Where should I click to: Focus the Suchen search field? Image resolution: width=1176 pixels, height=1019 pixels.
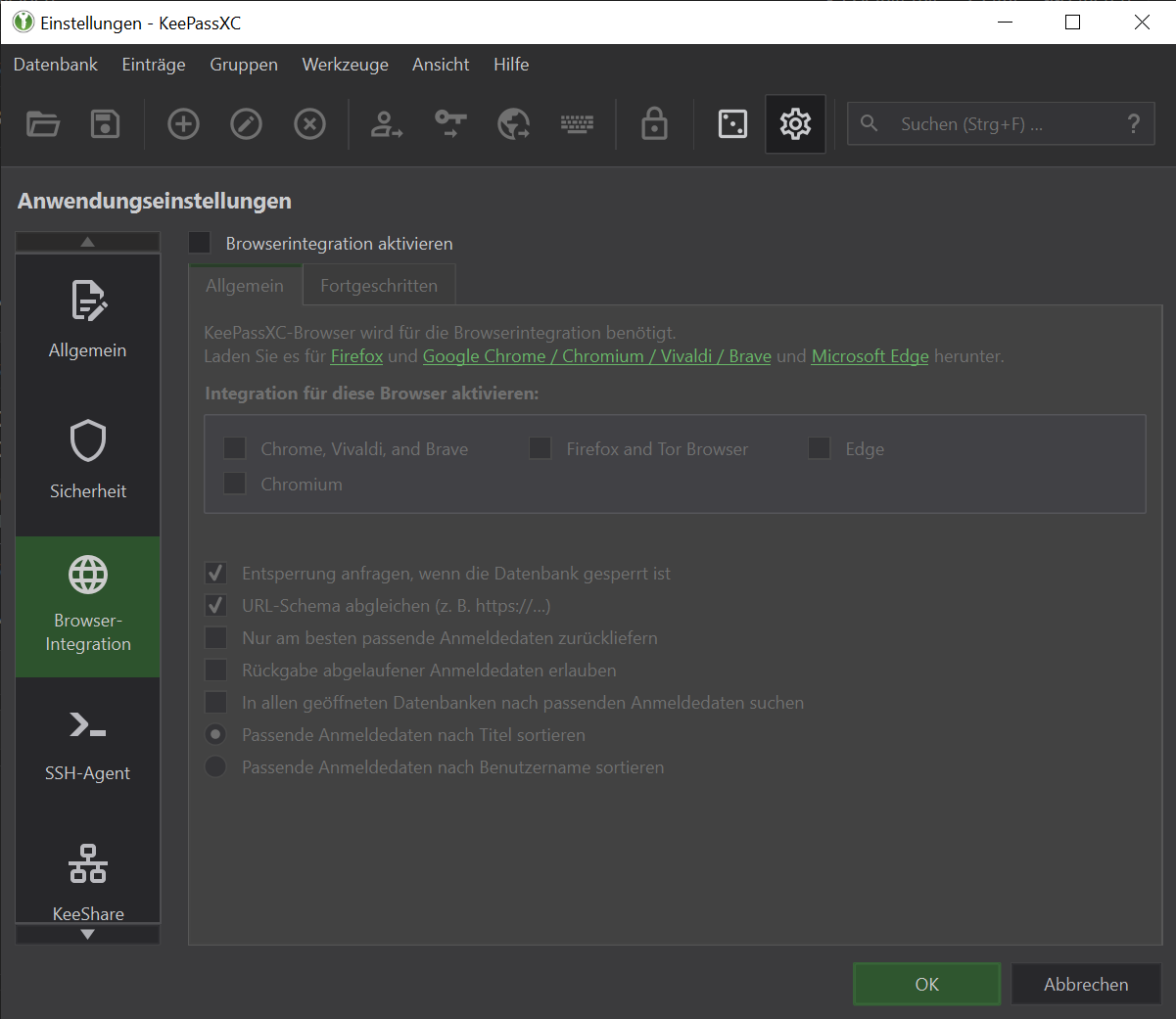pos(1001,124)
